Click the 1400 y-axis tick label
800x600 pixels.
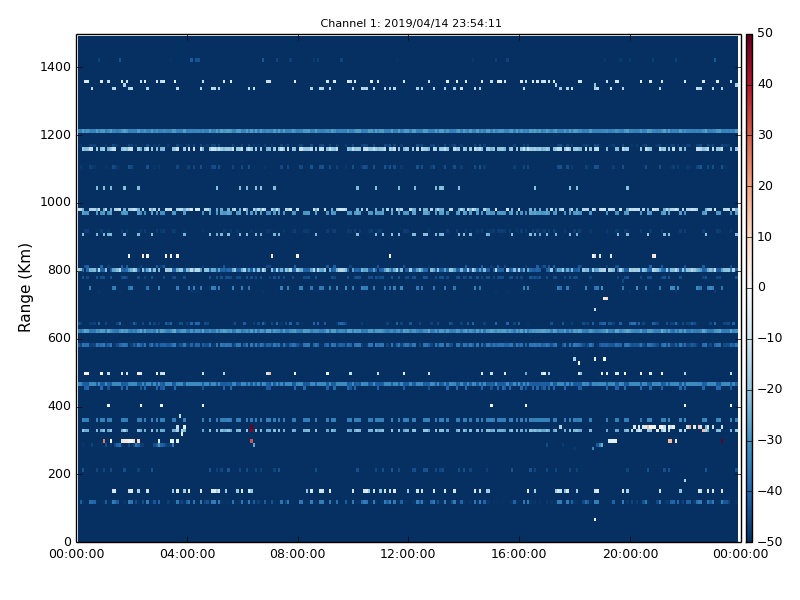click(x=55, y=67)
